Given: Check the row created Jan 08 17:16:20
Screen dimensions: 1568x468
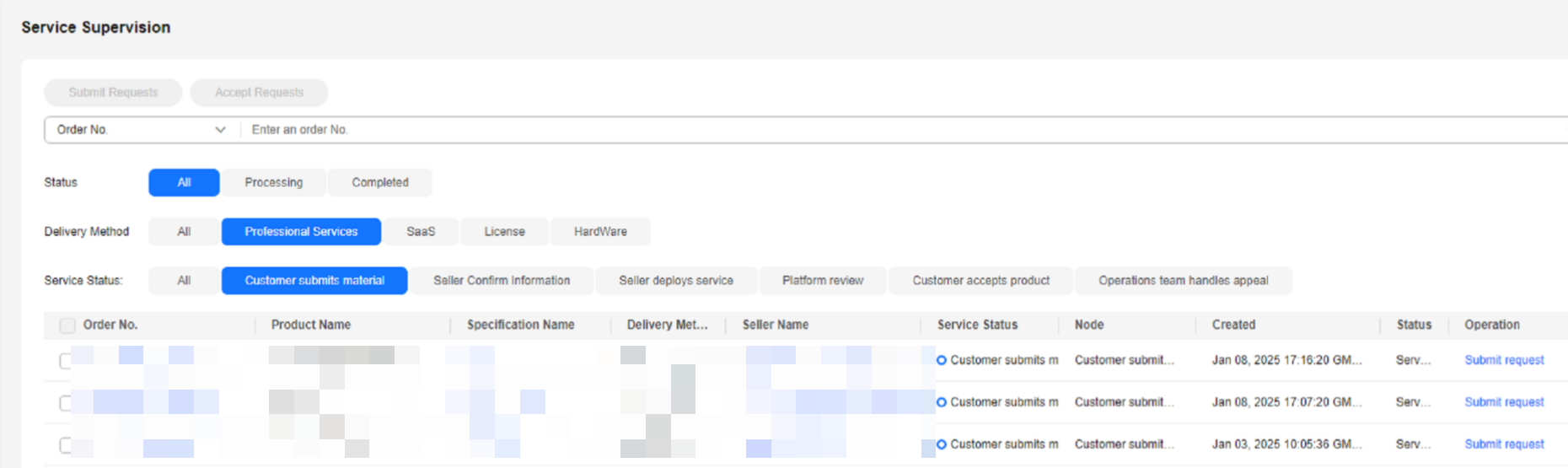Looking at the screenshot, I should 66,361.
